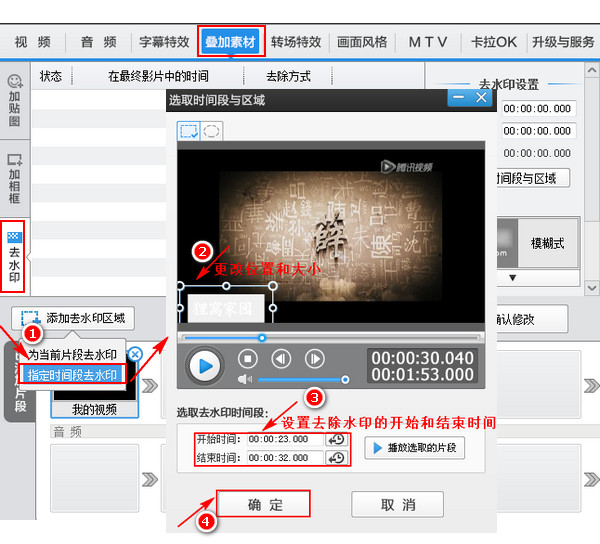Click the top-center handle of watermark box

pyautogui.click(x=226, y=286)
